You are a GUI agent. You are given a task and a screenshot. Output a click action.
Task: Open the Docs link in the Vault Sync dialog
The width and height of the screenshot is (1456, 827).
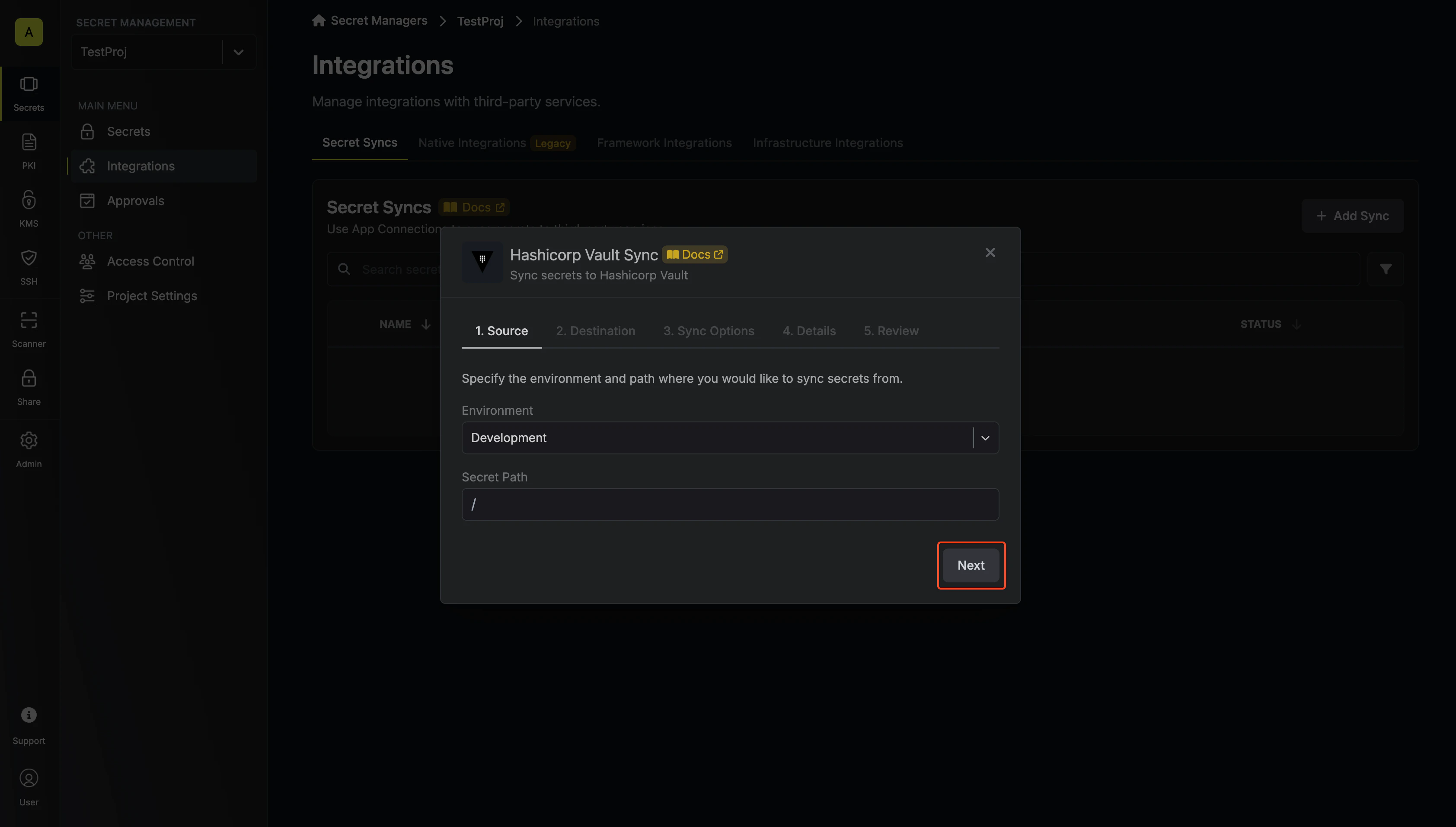pyautogui.click(x=695, y=254)
